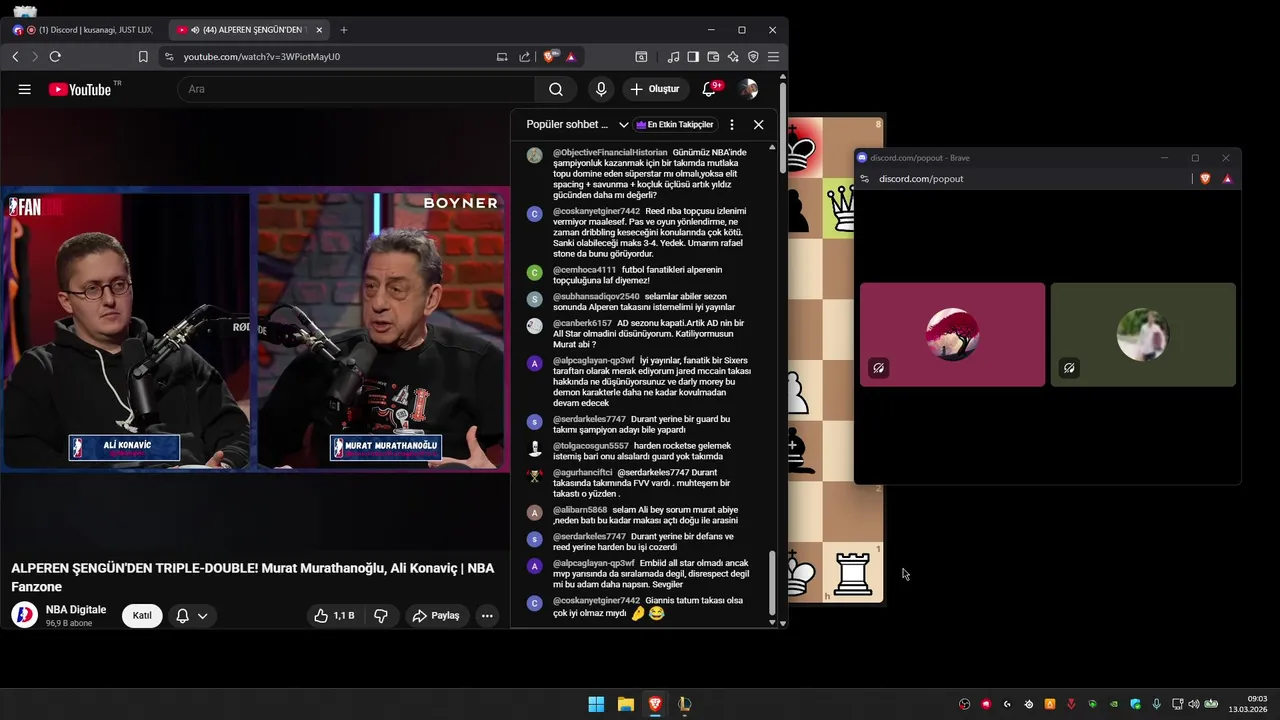
Task: Click chat author @cemhoca4111
Action: 584,270
